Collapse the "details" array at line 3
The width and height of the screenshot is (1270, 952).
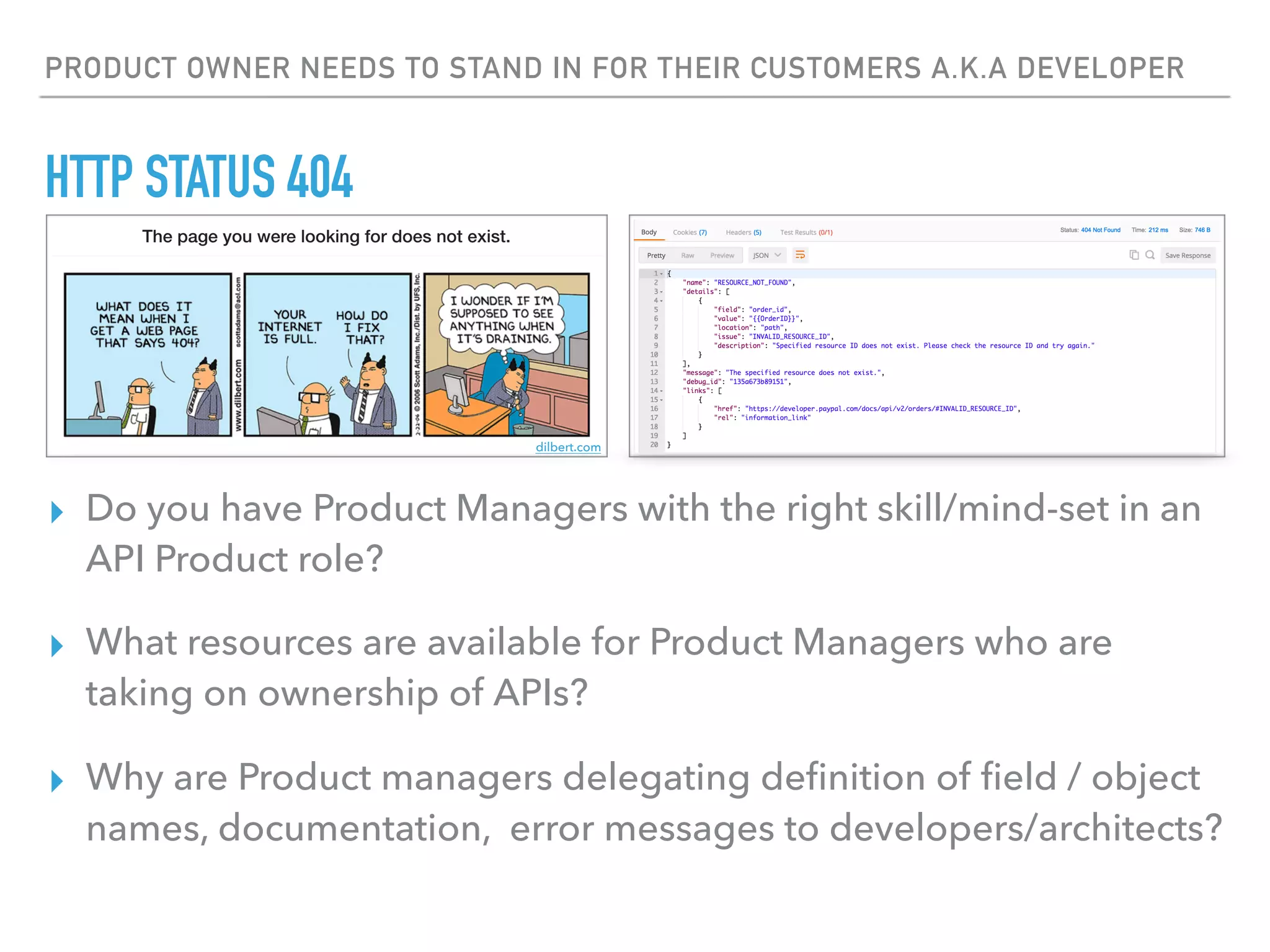662,291
